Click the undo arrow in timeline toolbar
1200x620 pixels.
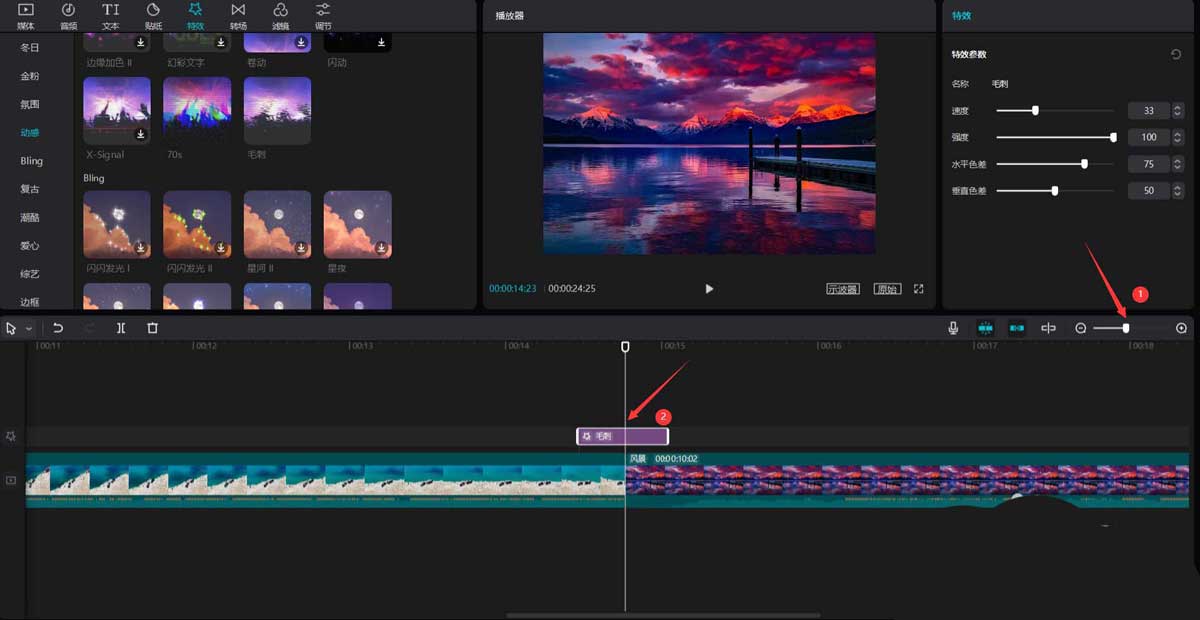pos(58,328)
